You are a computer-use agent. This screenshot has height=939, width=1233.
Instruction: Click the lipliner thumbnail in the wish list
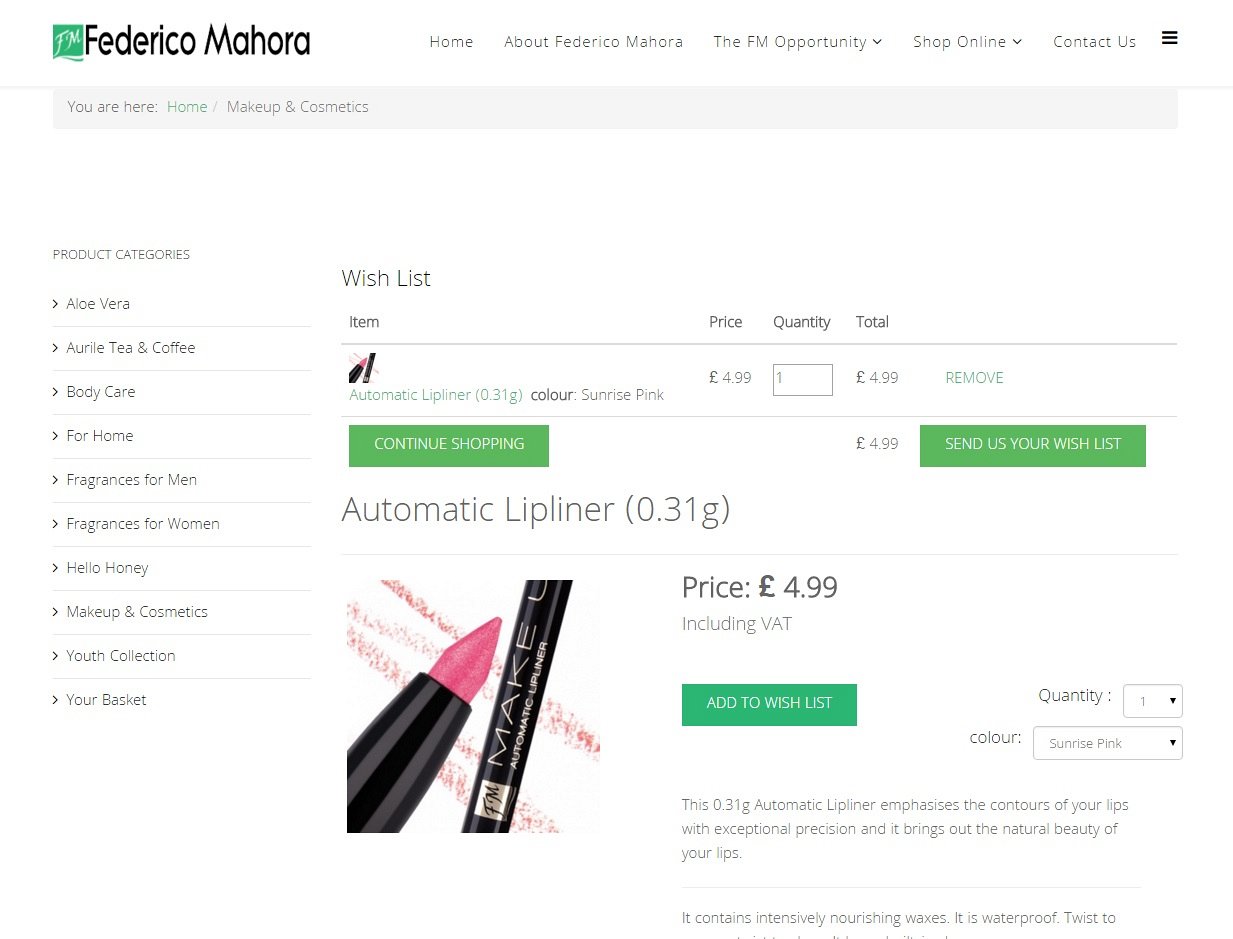pyautogui.click(x=362, y=367)
